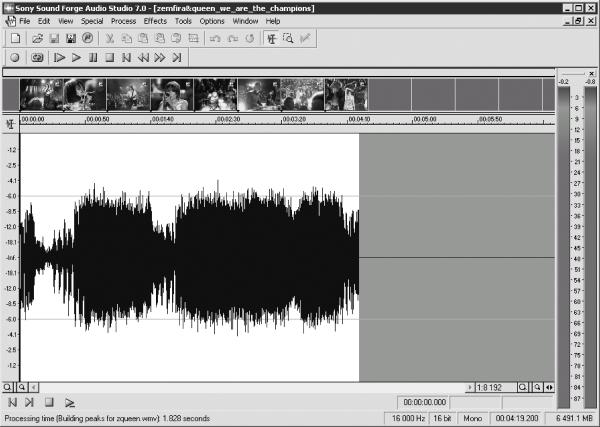Activate the Edit tool in toolbar
This screenshot has height=427, width=600.
[272, 38]
